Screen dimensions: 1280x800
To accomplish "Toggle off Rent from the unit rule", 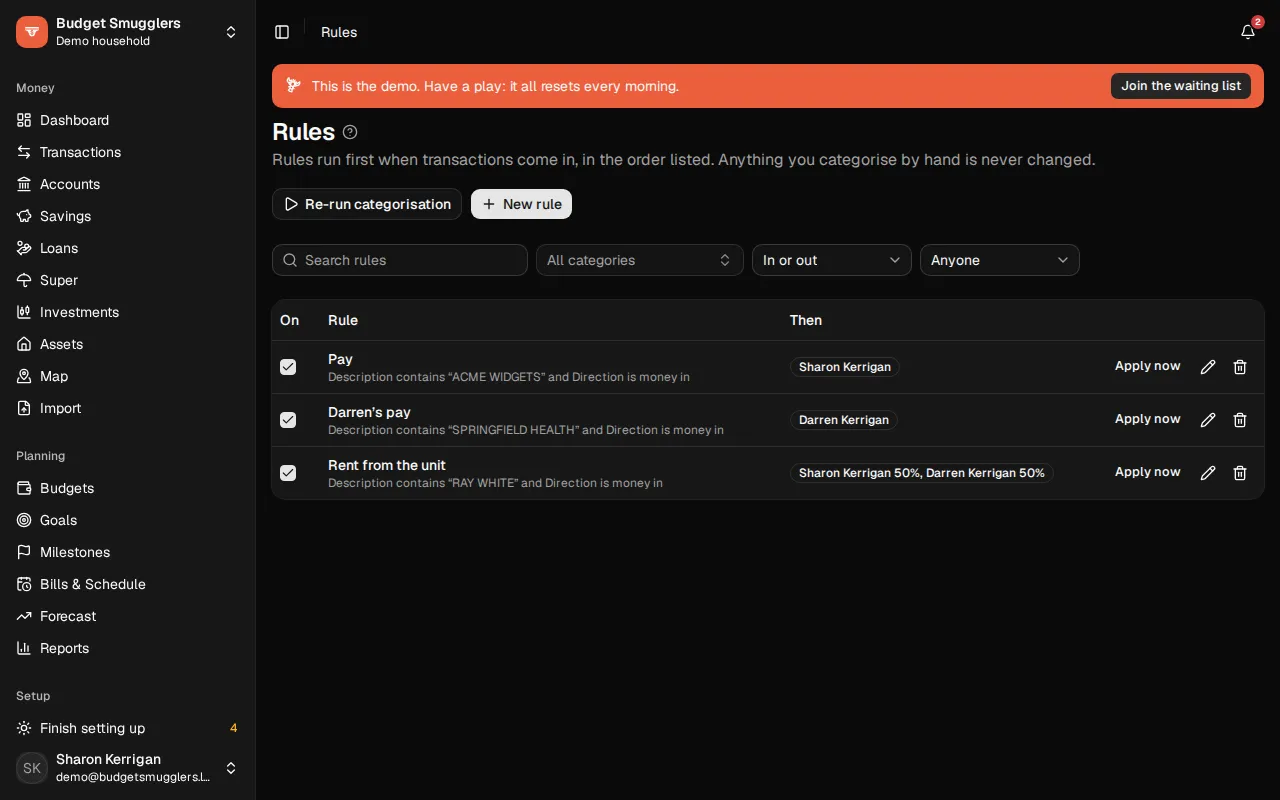I will click(x=288, y=473).
